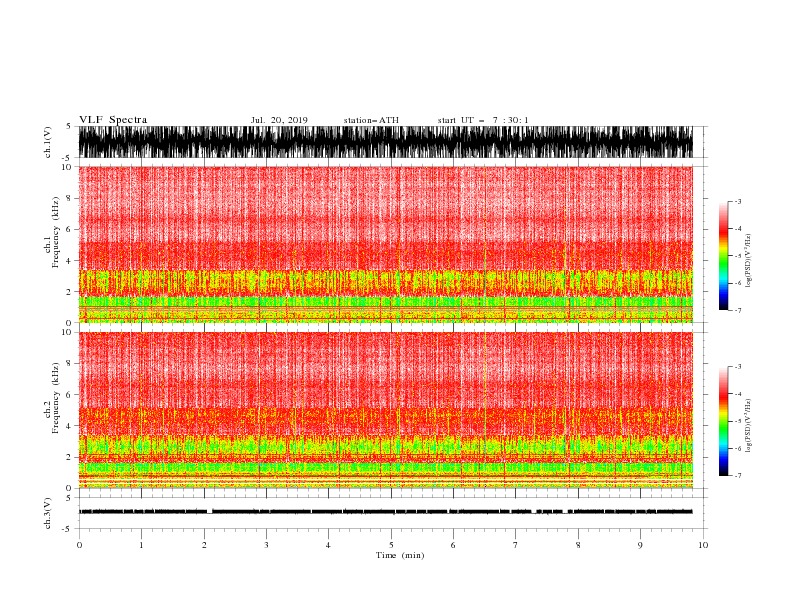Click the ch.1 color bar "log(PSD)(V²/Hz)" label
Image resolution: width=792 pixels, height=612 pixels.
tap(748, 261)
